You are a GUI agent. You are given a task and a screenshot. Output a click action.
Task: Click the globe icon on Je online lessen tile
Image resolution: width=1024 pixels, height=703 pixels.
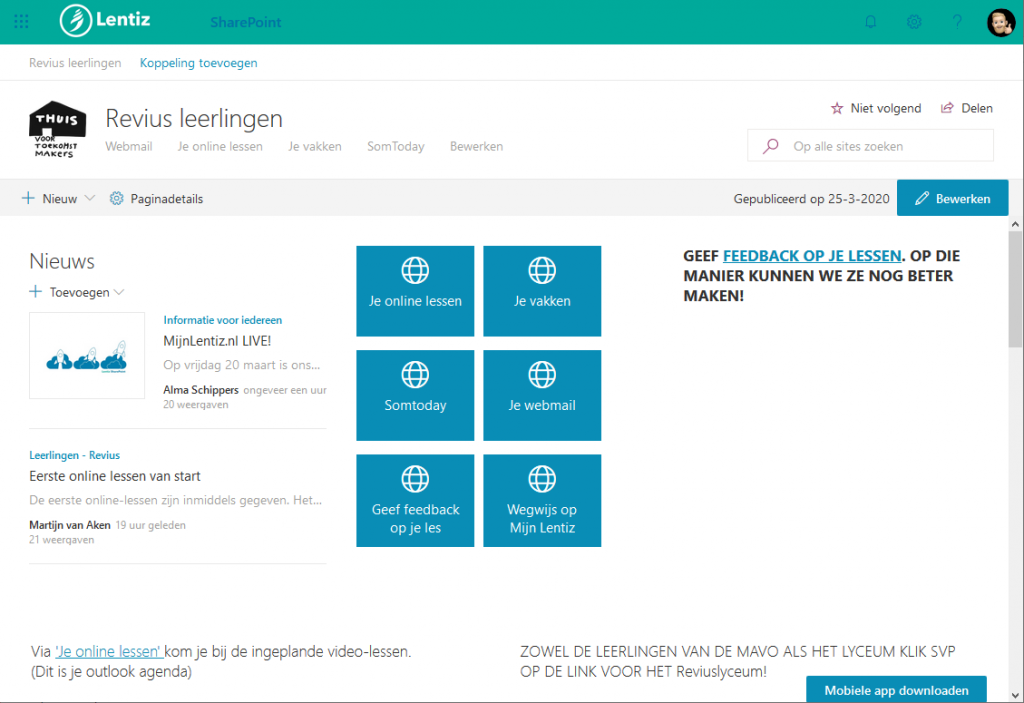tap(415, 270)
